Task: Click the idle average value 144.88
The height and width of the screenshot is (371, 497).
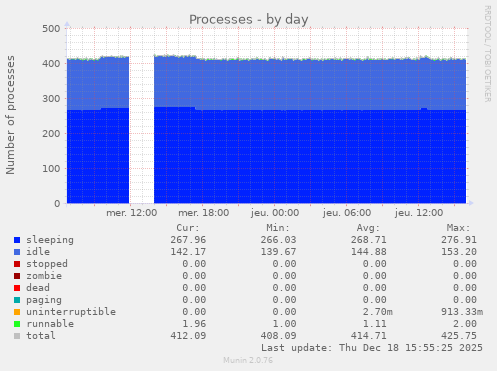Action: pos(368,252)
